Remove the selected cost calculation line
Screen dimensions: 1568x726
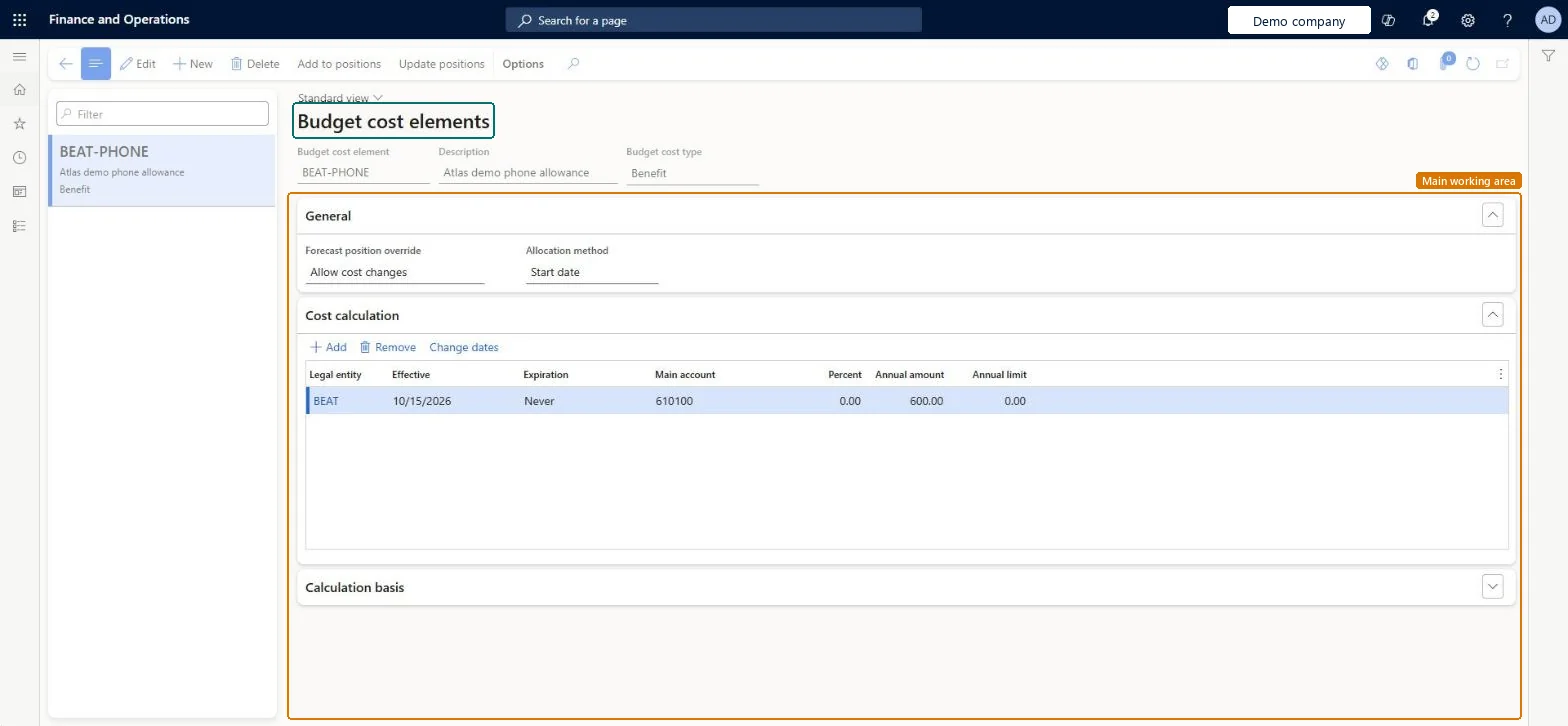click(x=388, y=347)
